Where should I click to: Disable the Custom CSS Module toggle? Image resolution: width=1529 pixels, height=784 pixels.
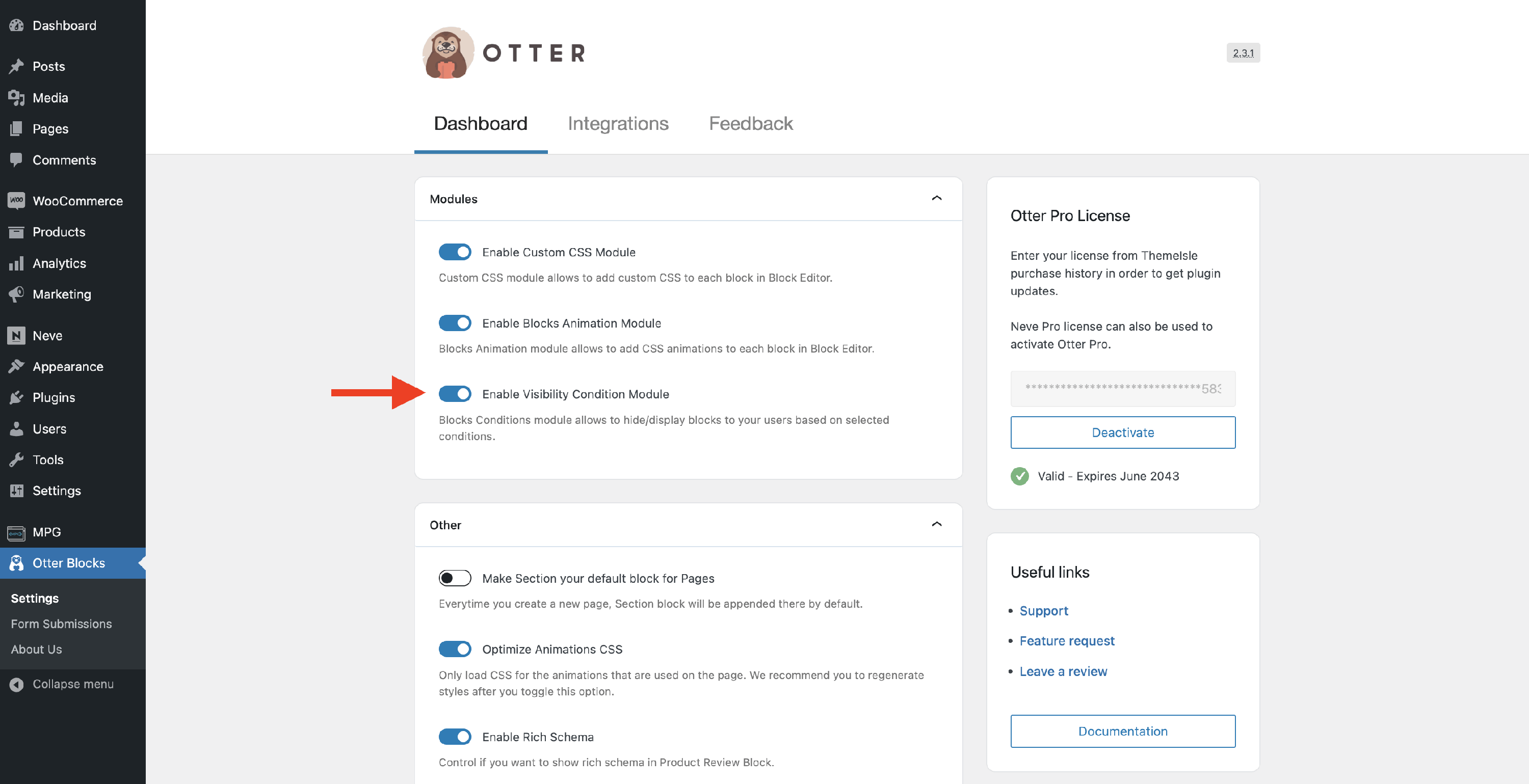point(455,252)
